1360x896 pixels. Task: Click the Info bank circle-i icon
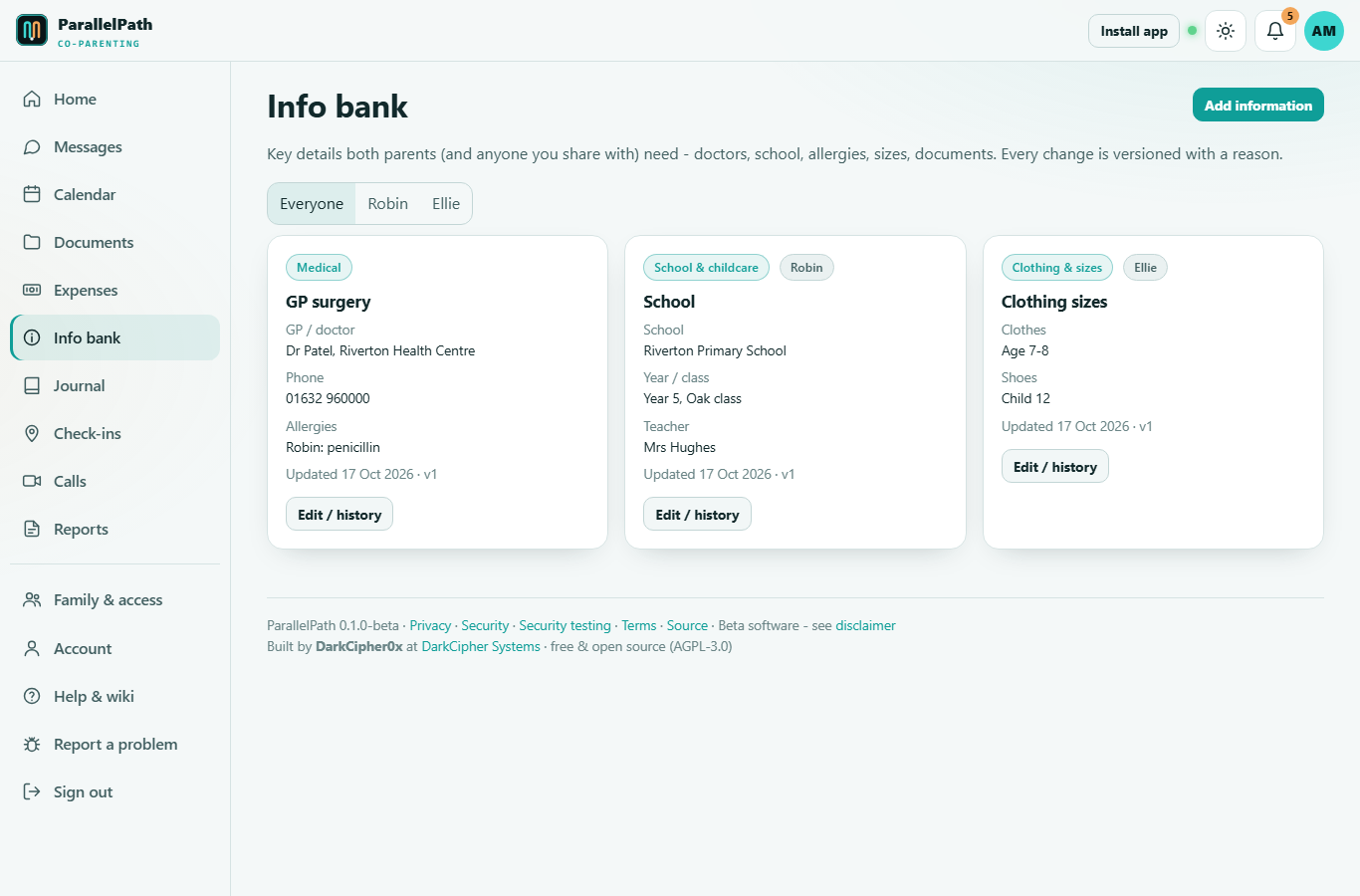coord(32,337)
